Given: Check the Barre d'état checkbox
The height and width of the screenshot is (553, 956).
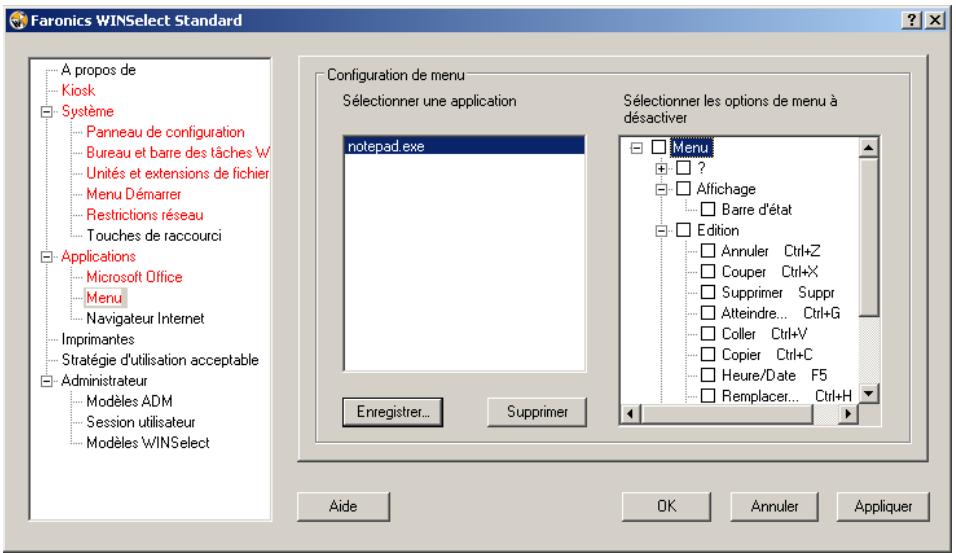Looking at the screenshot, I should (708, 209).
